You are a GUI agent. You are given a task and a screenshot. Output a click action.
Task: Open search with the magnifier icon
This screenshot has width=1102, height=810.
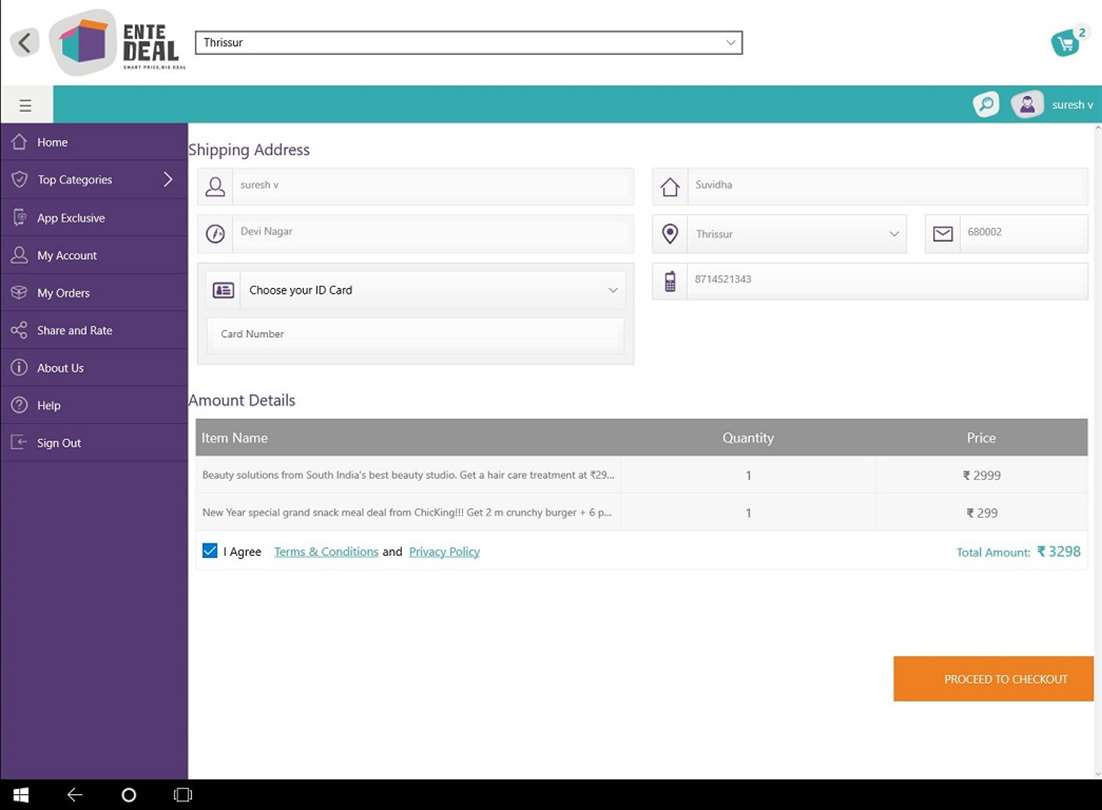(986, 105)
